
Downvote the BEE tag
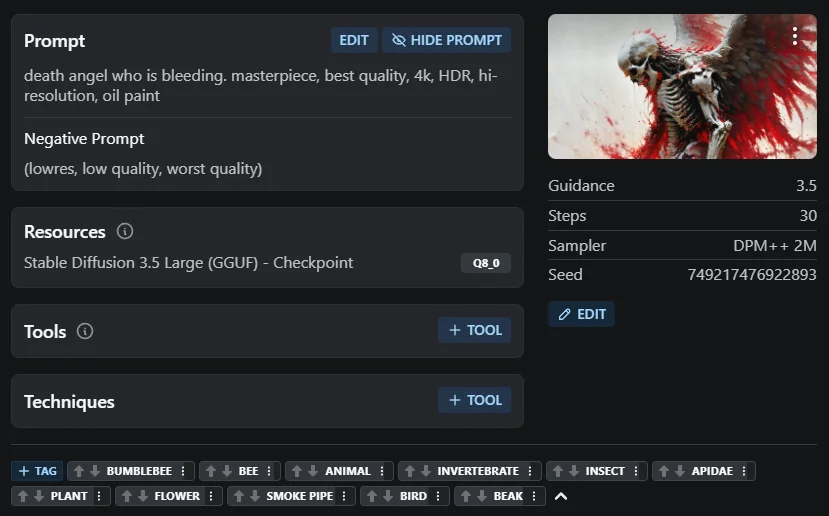click(227, 471)
